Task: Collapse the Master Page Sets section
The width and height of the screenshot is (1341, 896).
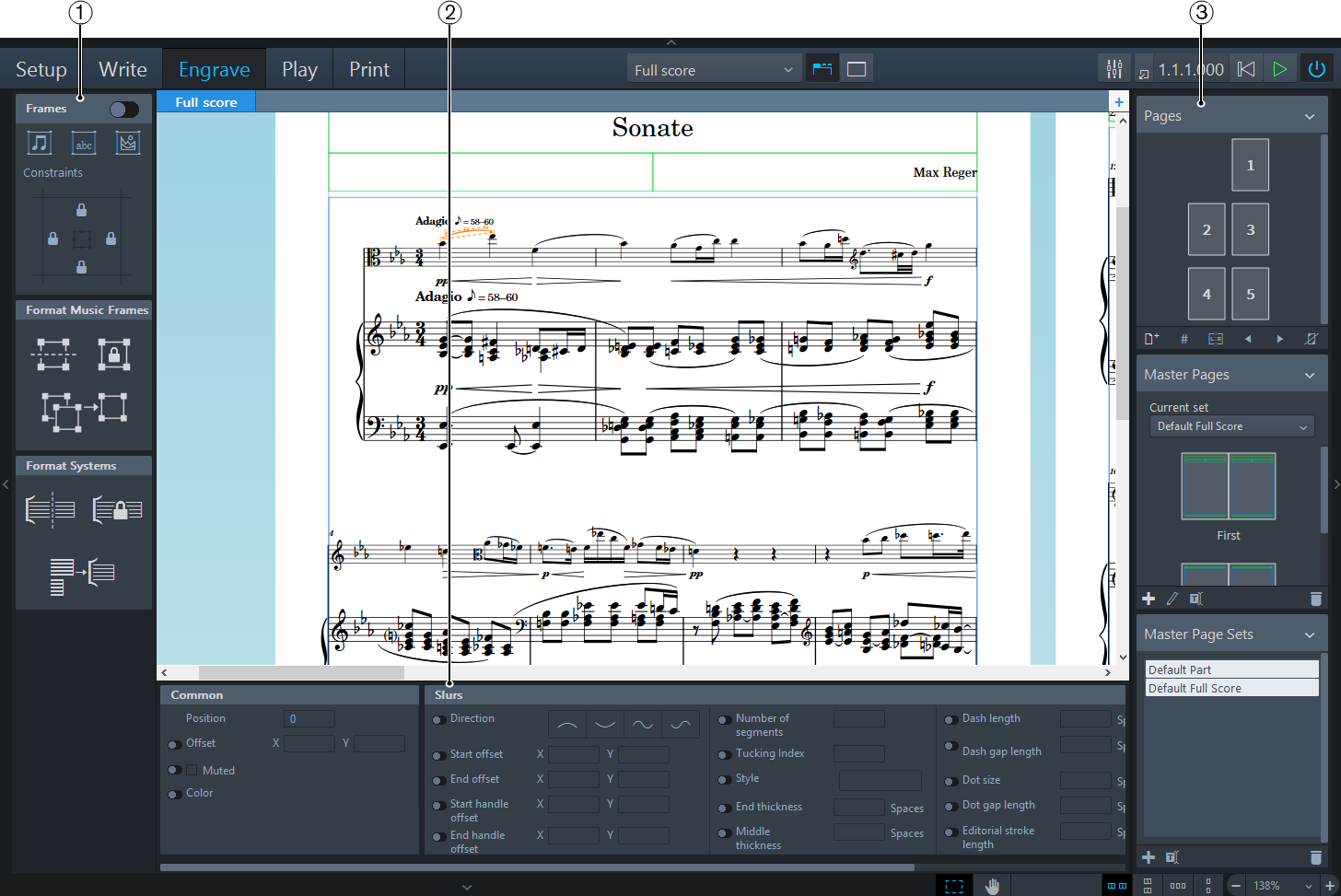Action: coord(1310,634)
